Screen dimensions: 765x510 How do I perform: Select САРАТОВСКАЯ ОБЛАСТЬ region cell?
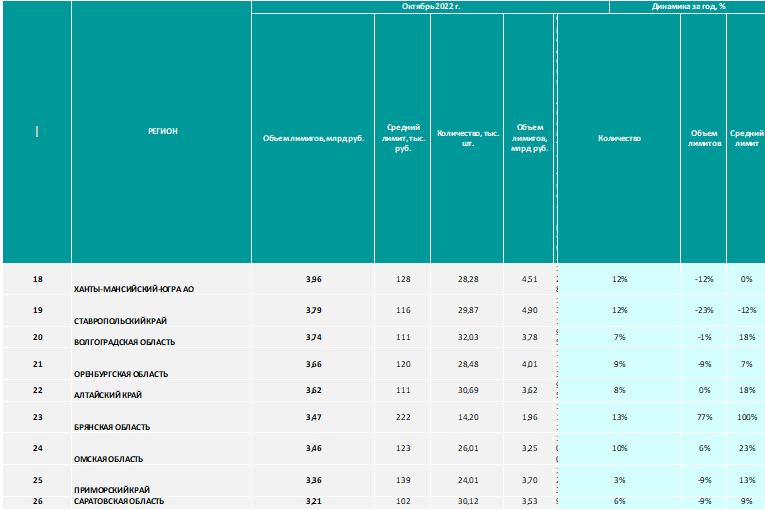(161, 502)
